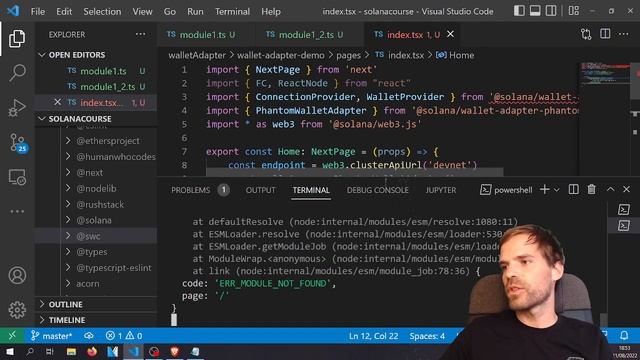The image size is (640, 360).
Task: Expand the @ethersproject folder
Action: pyautogui.click(x=108, y=141)
